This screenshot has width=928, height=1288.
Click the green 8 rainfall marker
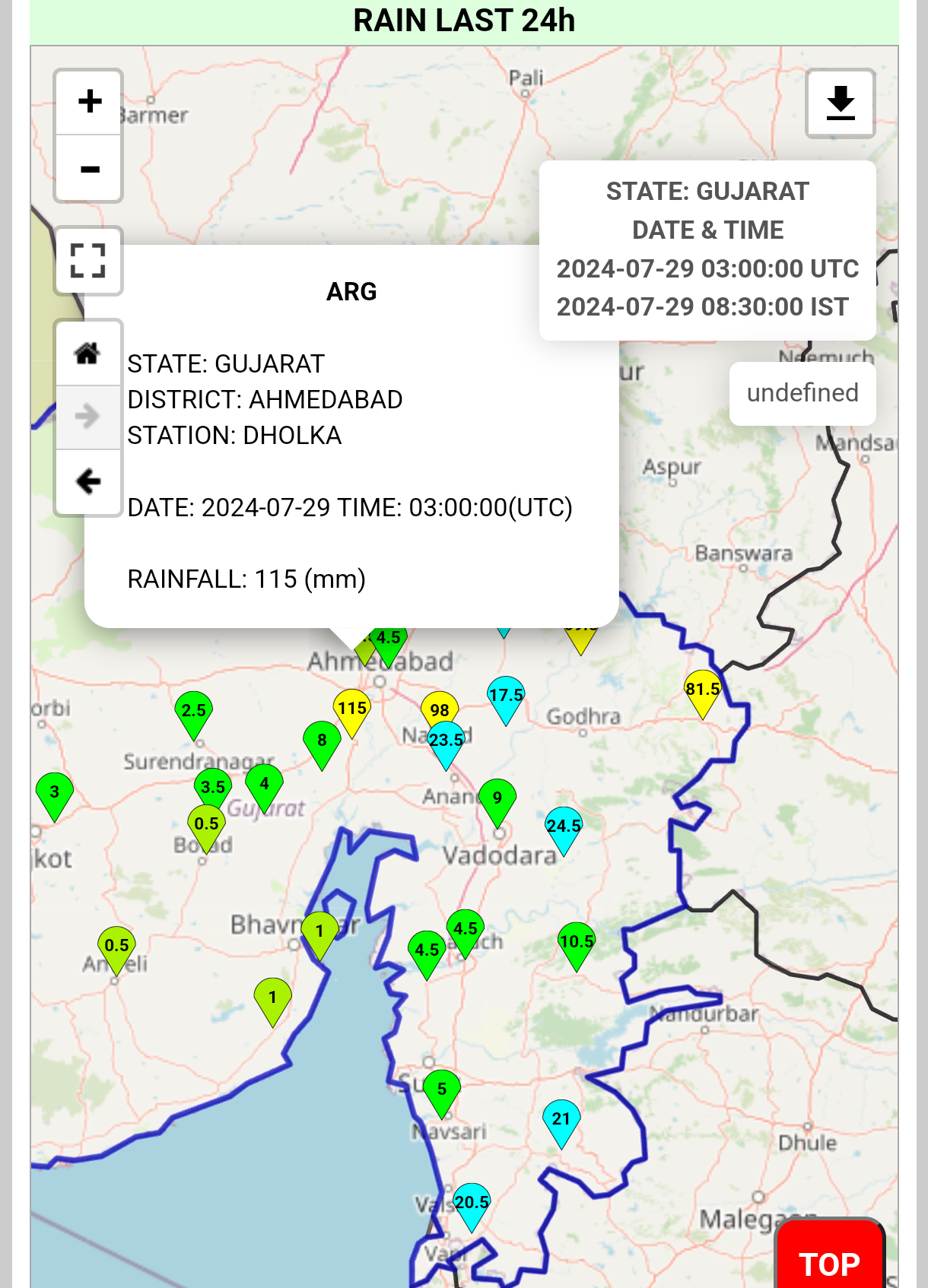click(x=322, y=741)
